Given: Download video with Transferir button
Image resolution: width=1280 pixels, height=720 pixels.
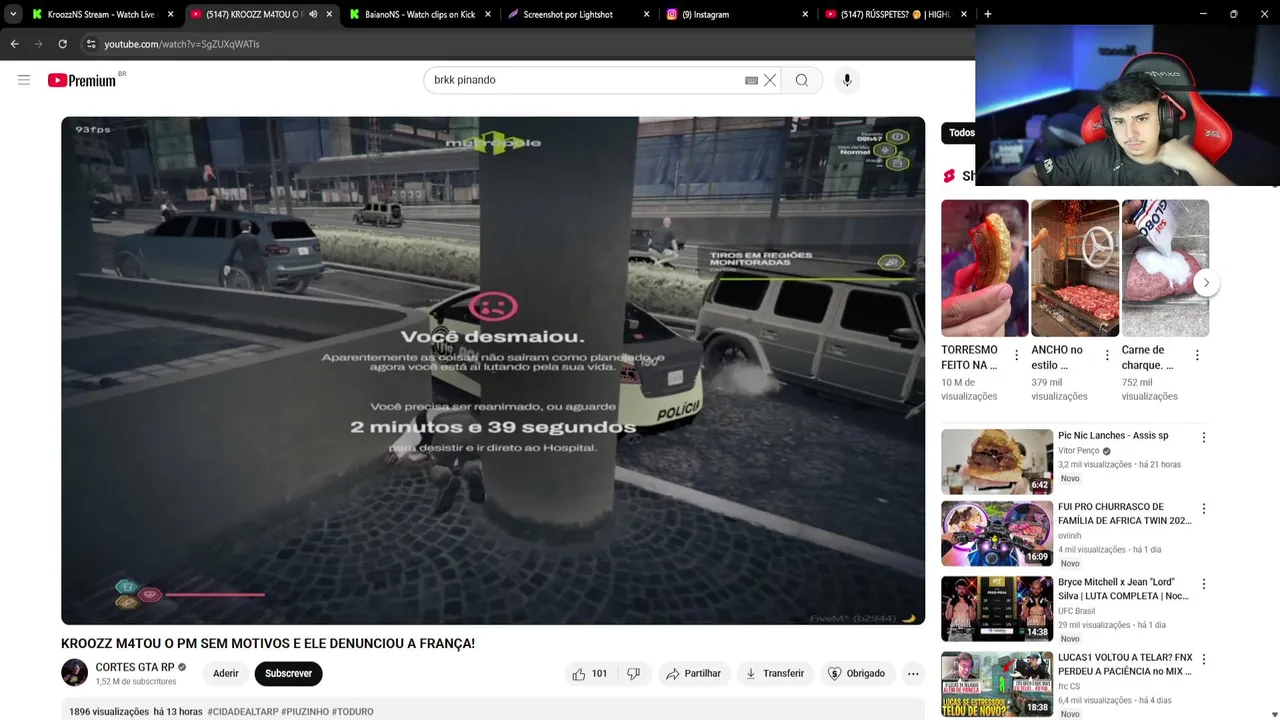Looking at the screenshot, I should click(775, 673).
